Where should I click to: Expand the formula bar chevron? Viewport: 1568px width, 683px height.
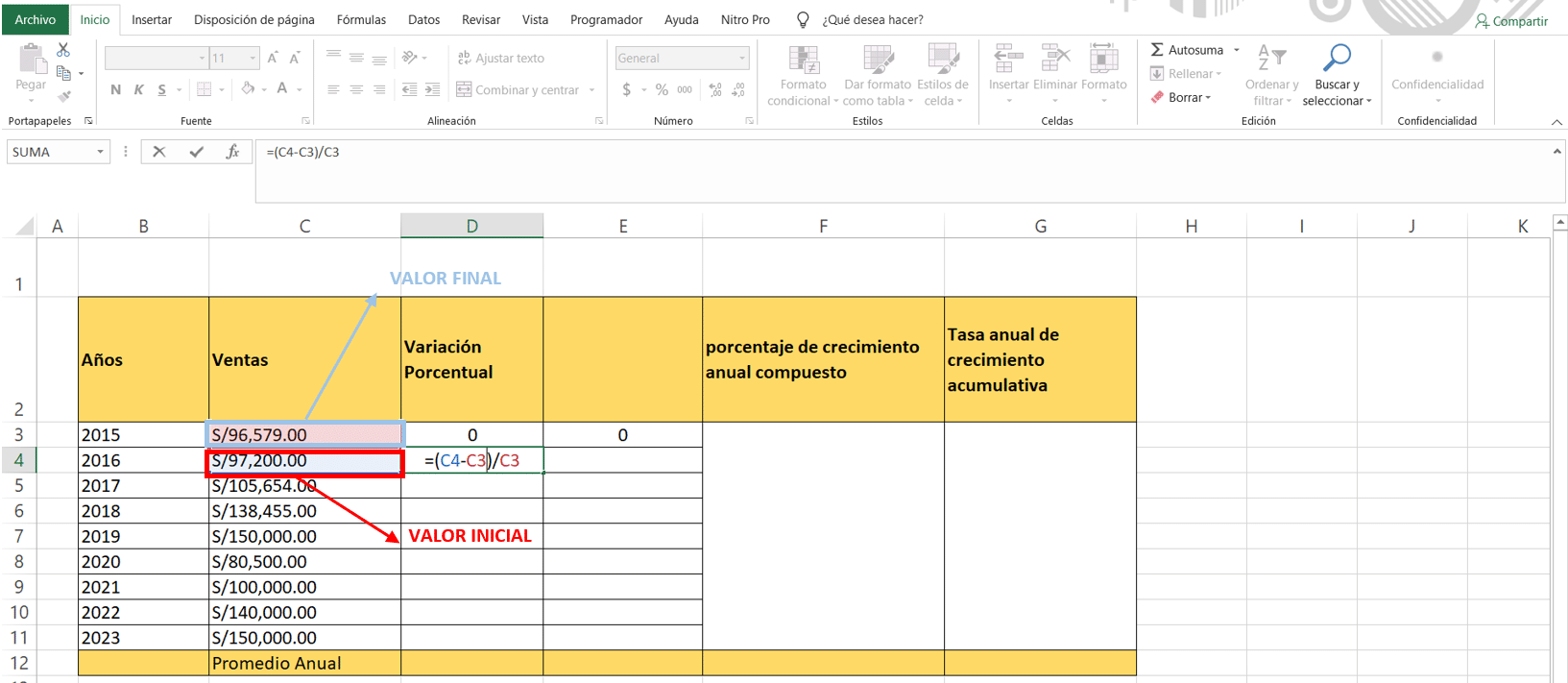pos(1556,152)
